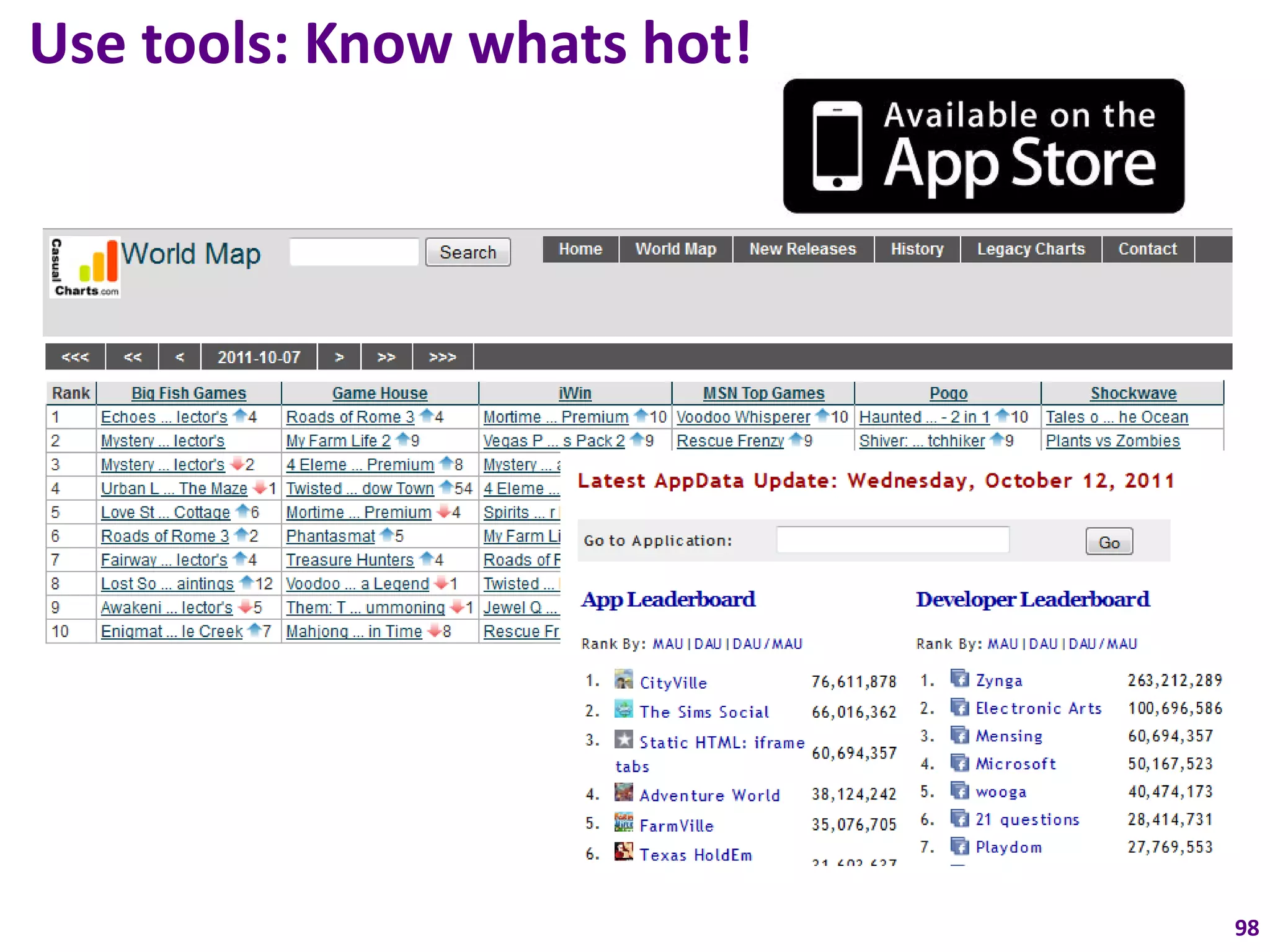
Task: Open the Big Fish Games column header link
Action: (189, 393)
